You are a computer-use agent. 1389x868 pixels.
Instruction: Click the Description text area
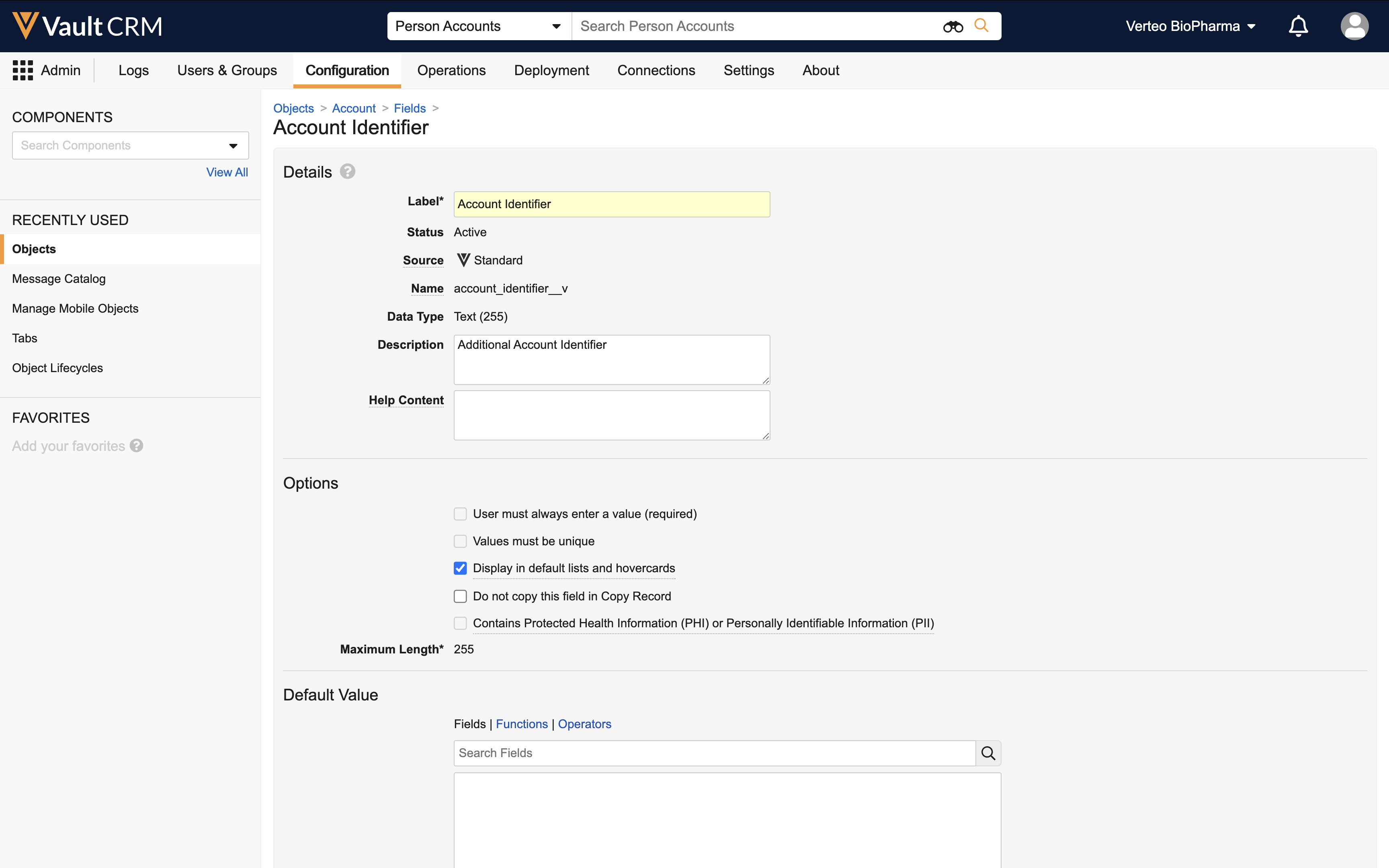[612, 360]
